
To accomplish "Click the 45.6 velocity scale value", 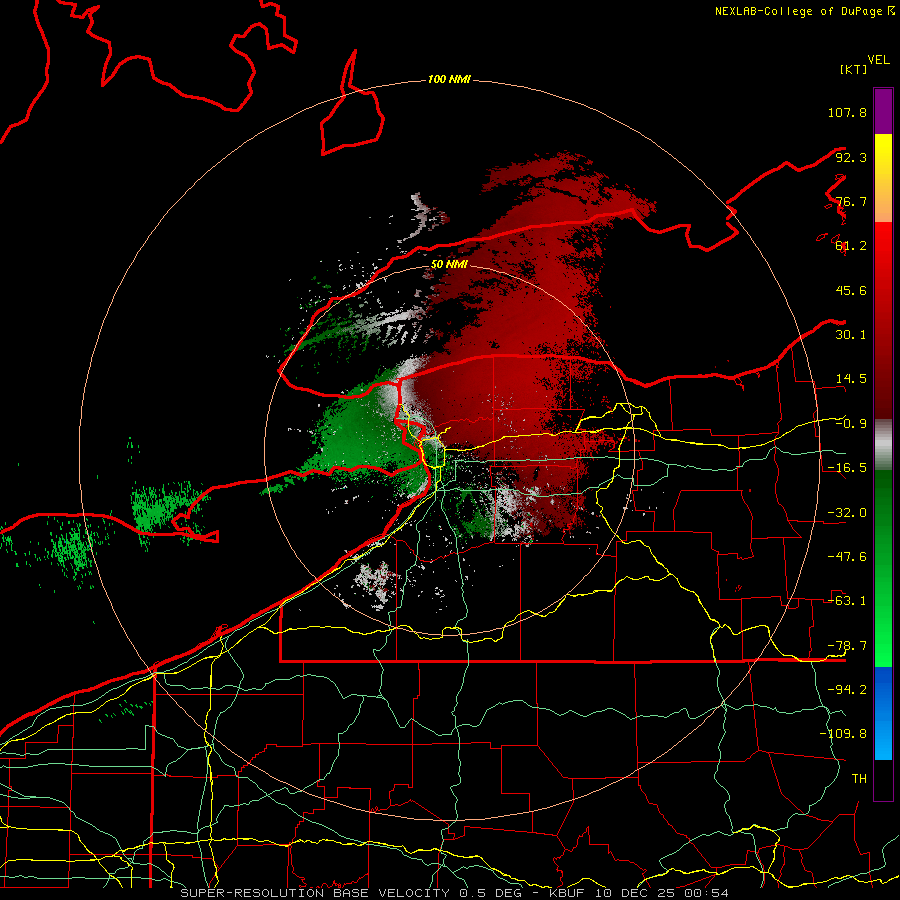I will point(851,290).
